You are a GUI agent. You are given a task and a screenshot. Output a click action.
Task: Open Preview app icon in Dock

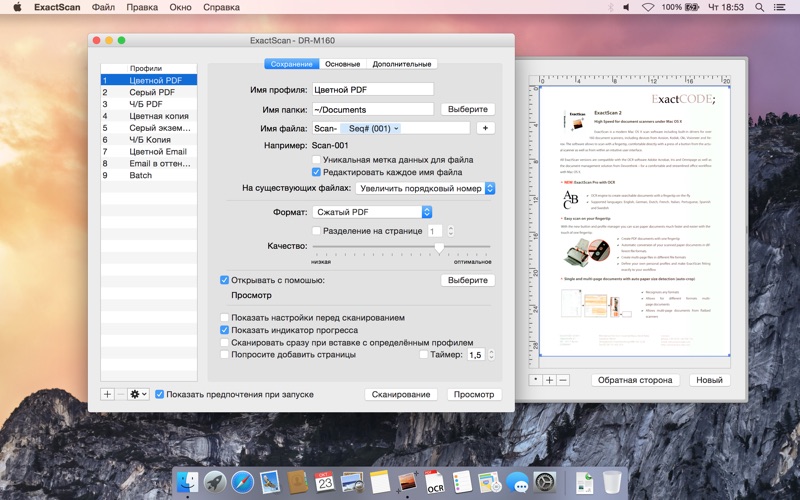[x=352, y=482]
